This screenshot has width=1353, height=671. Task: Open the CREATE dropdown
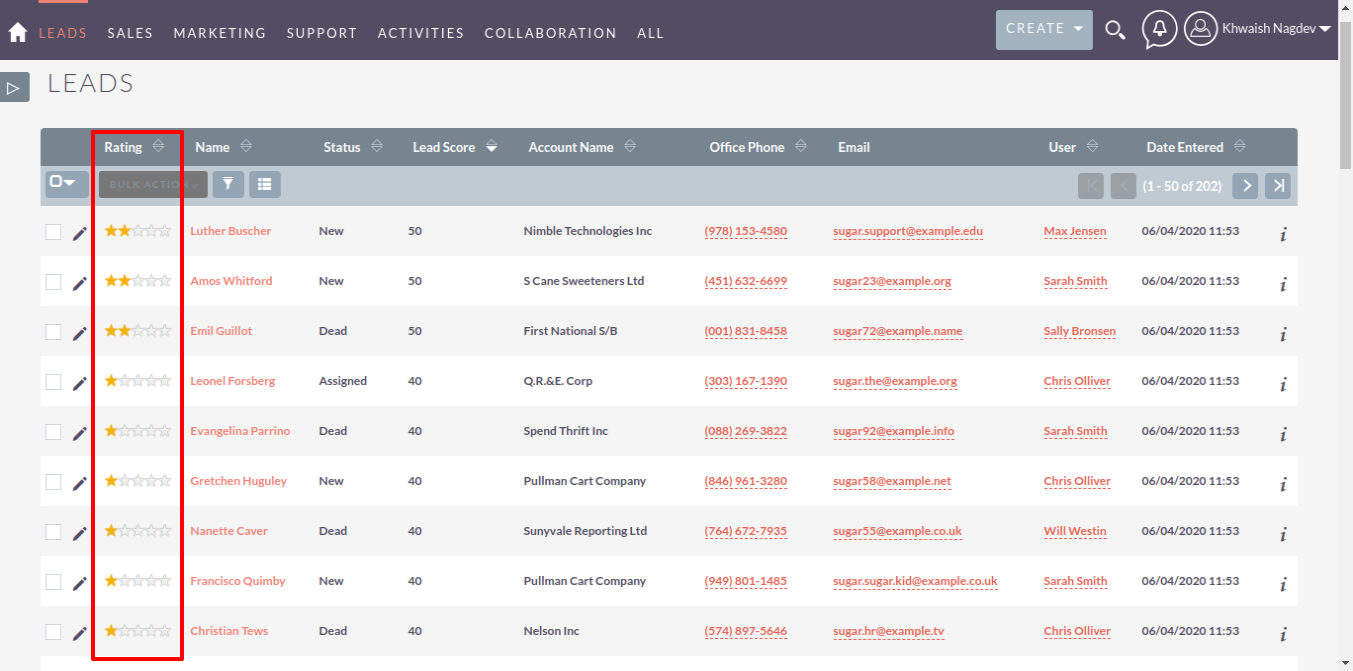1043,29
